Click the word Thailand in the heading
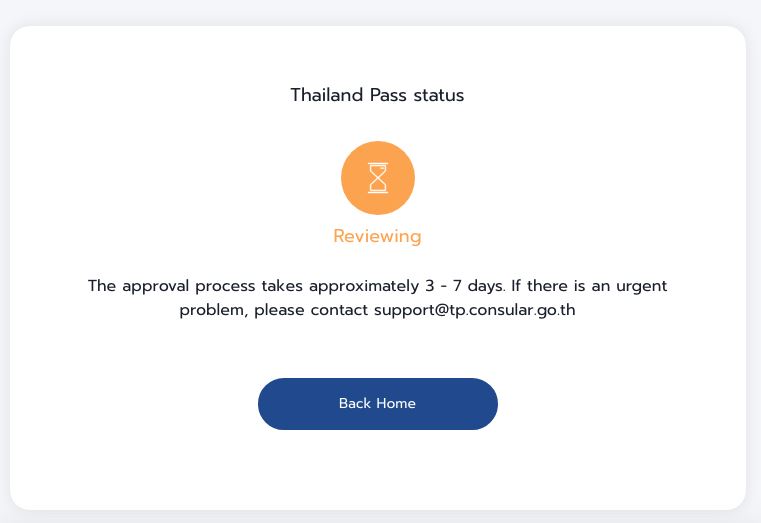The image size is (761, 523). click(x=326, y=96)
